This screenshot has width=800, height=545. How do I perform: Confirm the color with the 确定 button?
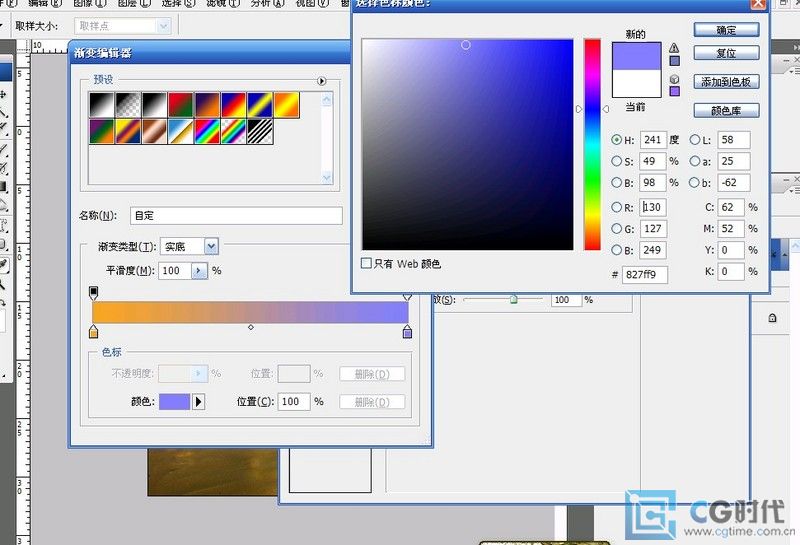(x=726, y=30)
